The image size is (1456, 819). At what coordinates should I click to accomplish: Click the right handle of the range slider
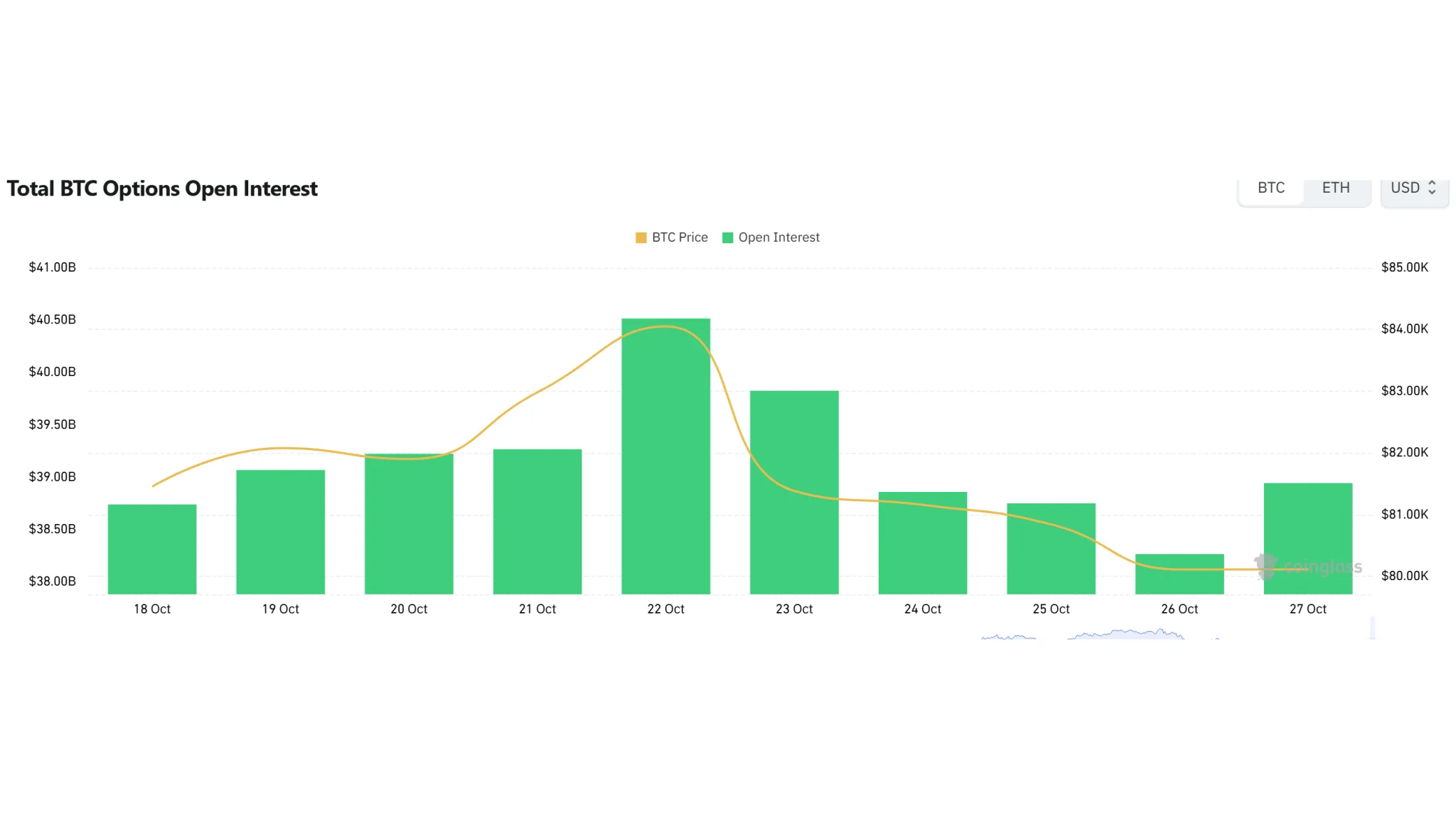pos(1373,628)
